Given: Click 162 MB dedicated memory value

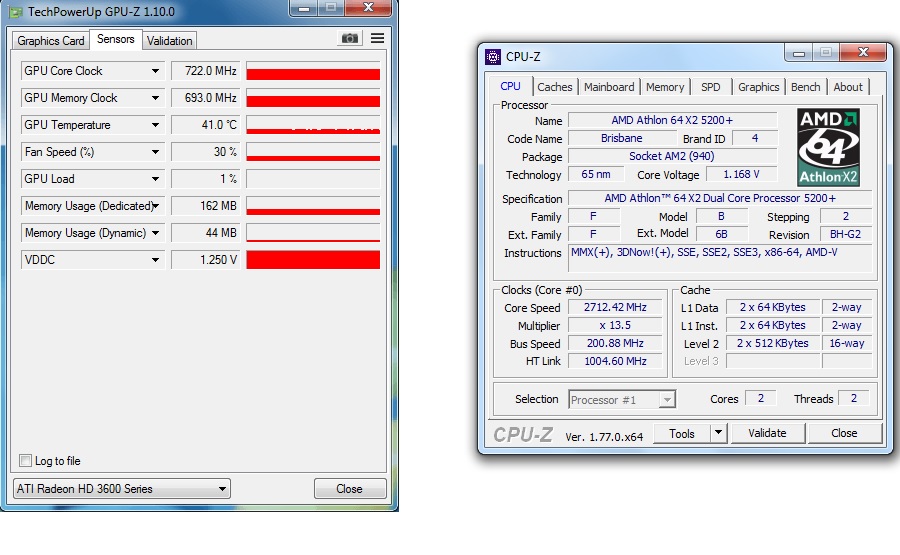Looking at the screenshot, I should (205, 206).
